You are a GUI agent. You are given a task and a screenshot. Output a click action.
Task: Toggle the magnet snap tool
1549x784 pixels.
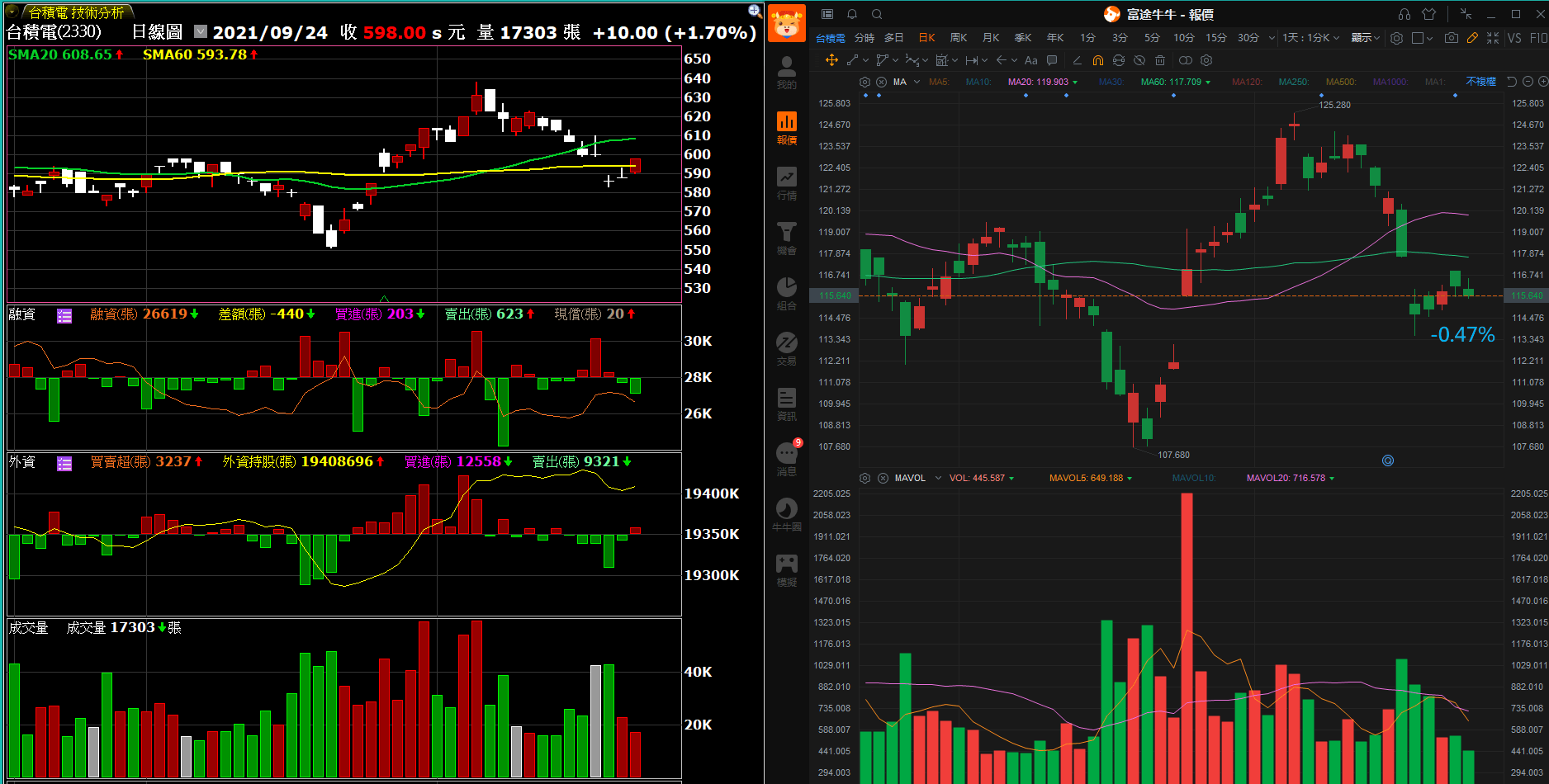pos(1097,60)
